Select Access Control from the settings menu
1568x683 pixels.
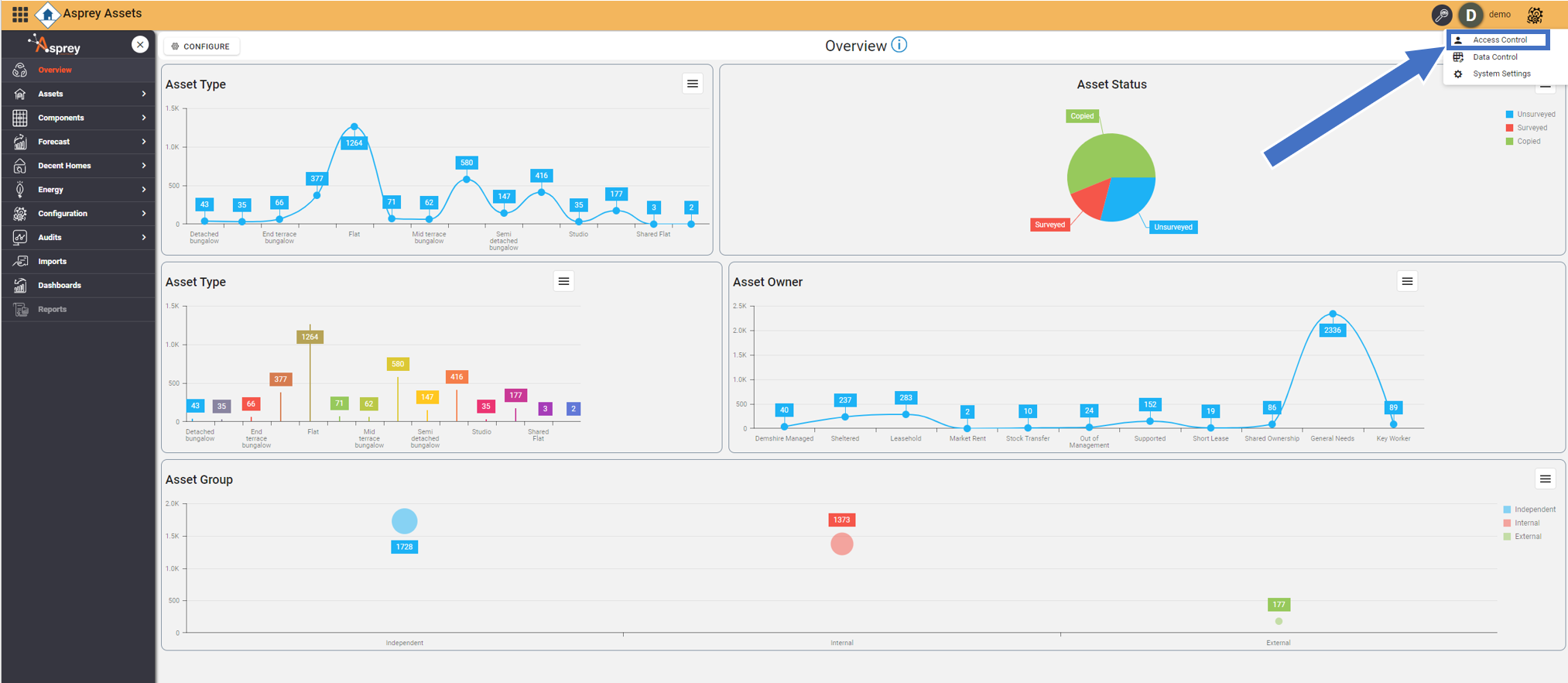[1499, 39]
